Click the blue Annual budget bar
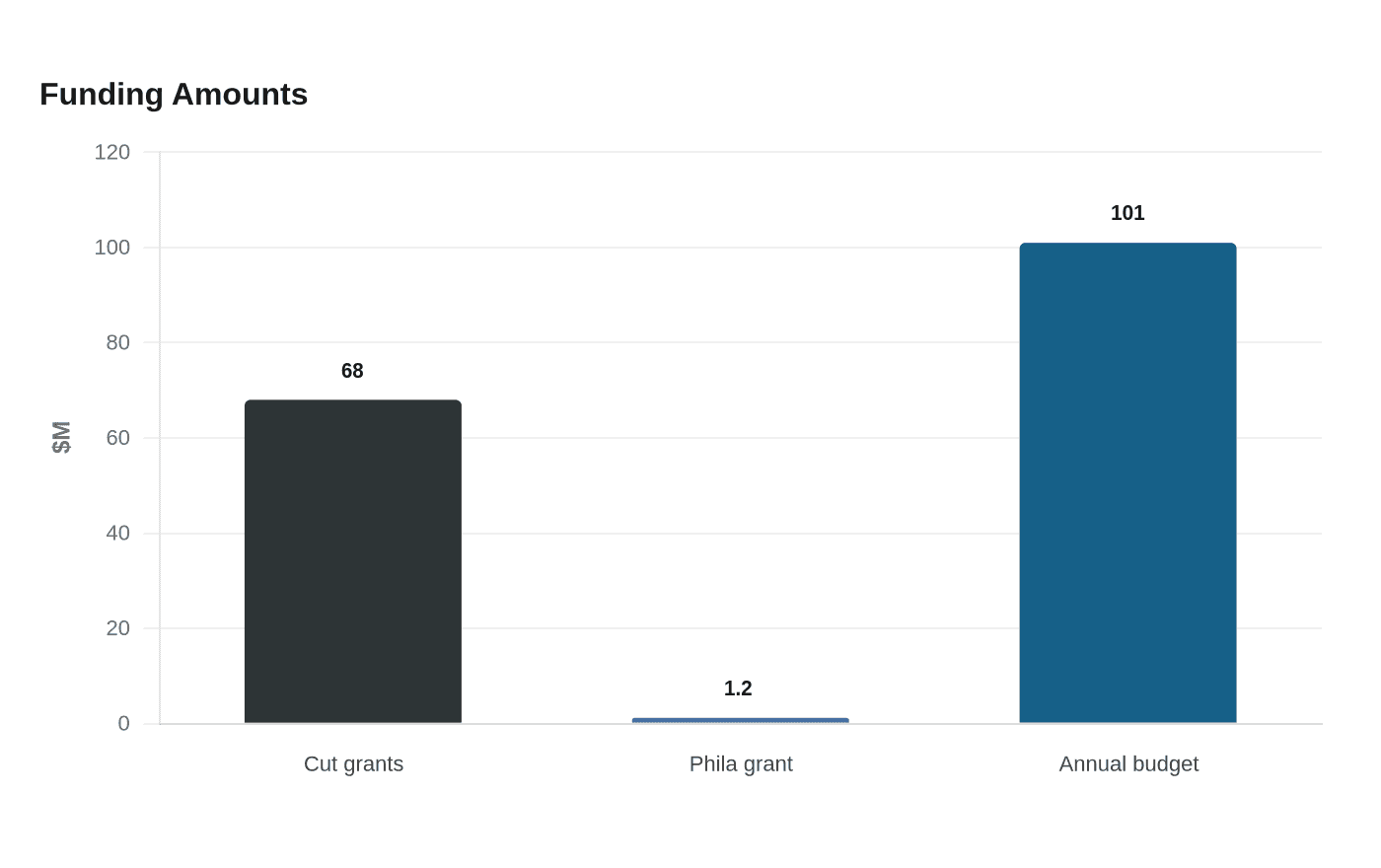This screenshot has width=1381, height=868. [x=1127, y=483]
